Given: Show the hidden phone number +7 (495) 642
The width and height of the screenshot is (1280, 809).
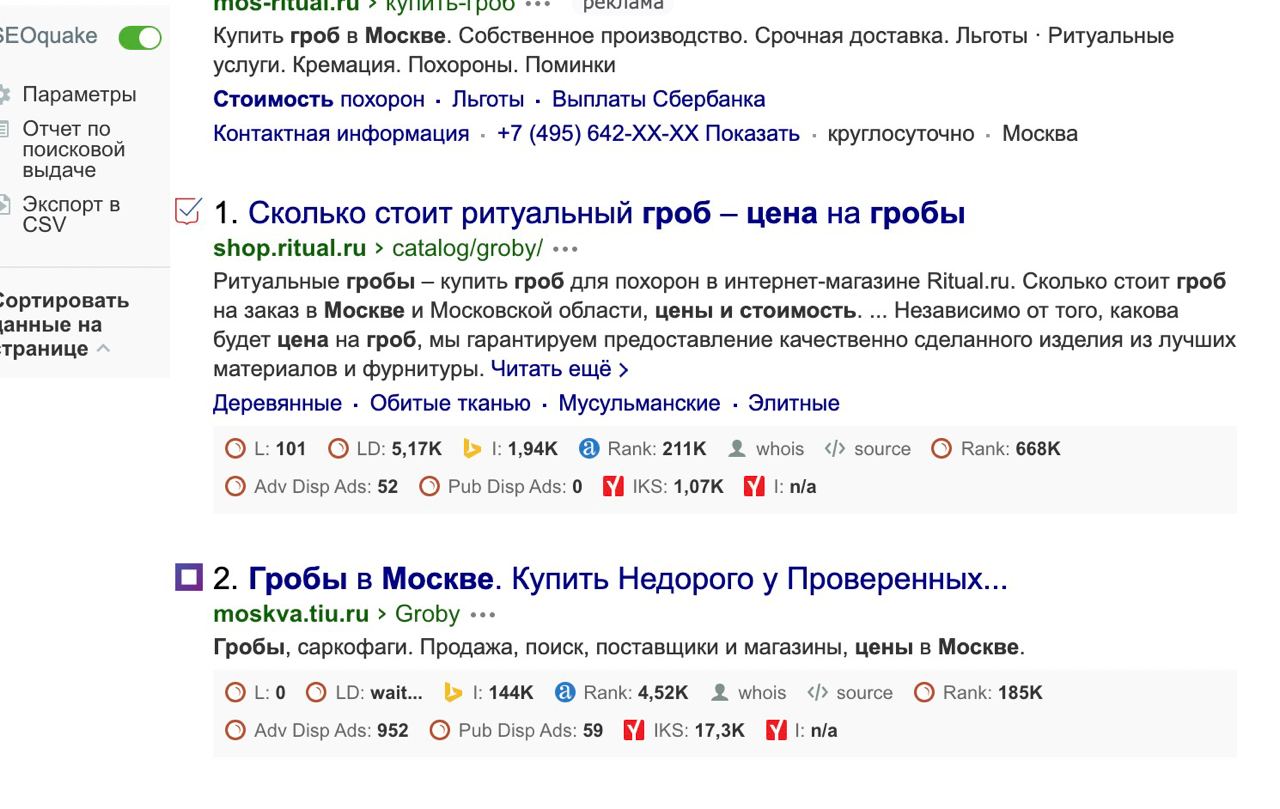Looking at the screenshot, I should point(648,134).
